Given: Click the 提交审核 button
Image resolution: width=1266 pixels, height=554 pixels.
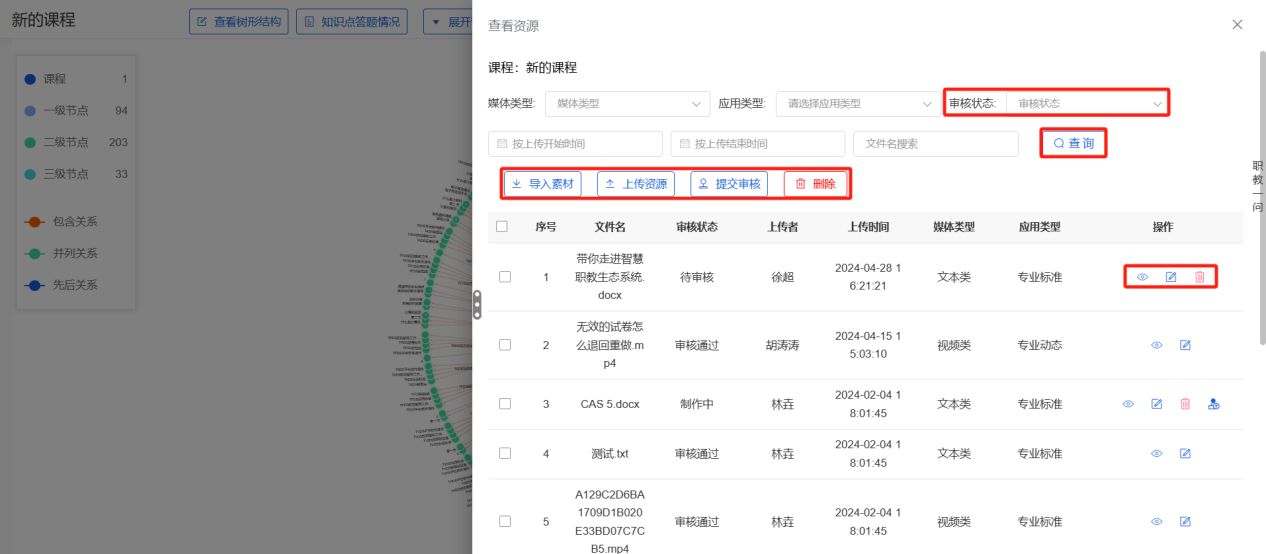Looking at the screenshot, I should 729,184.
